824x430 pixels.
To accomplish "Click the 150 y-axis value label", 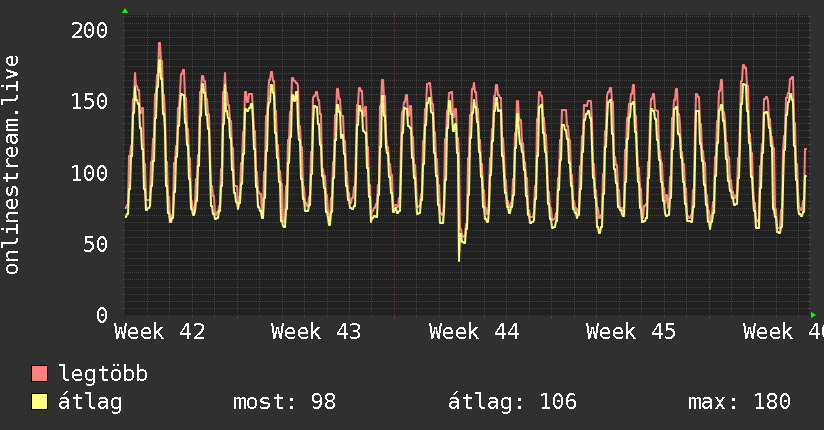I will click(x=90, y=101).
